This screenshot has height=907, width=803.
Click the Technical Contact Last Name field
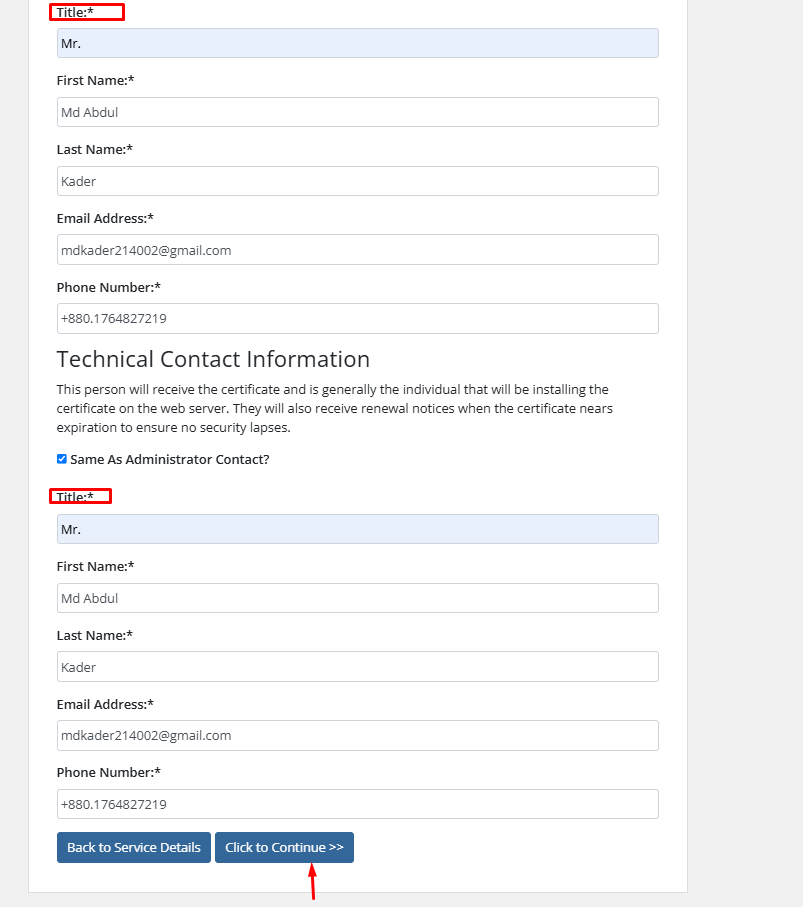(357, 667)
